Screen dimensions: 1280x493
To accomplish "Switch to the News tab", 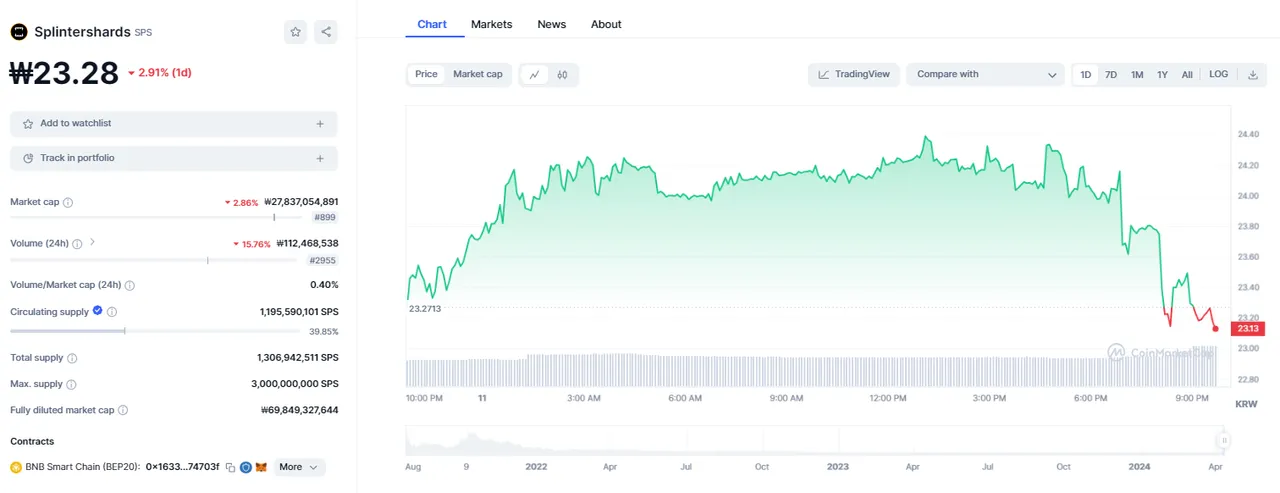I will pos(551,24).
